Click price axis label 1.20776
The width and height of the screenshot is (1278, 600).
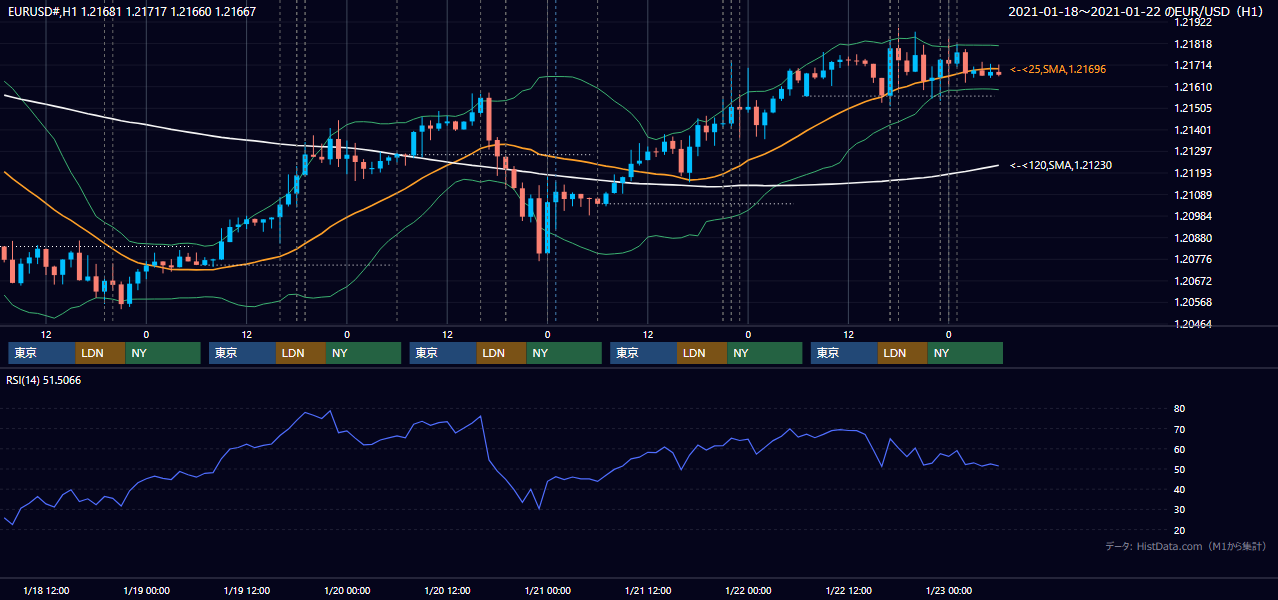(x=1193, y=259)
